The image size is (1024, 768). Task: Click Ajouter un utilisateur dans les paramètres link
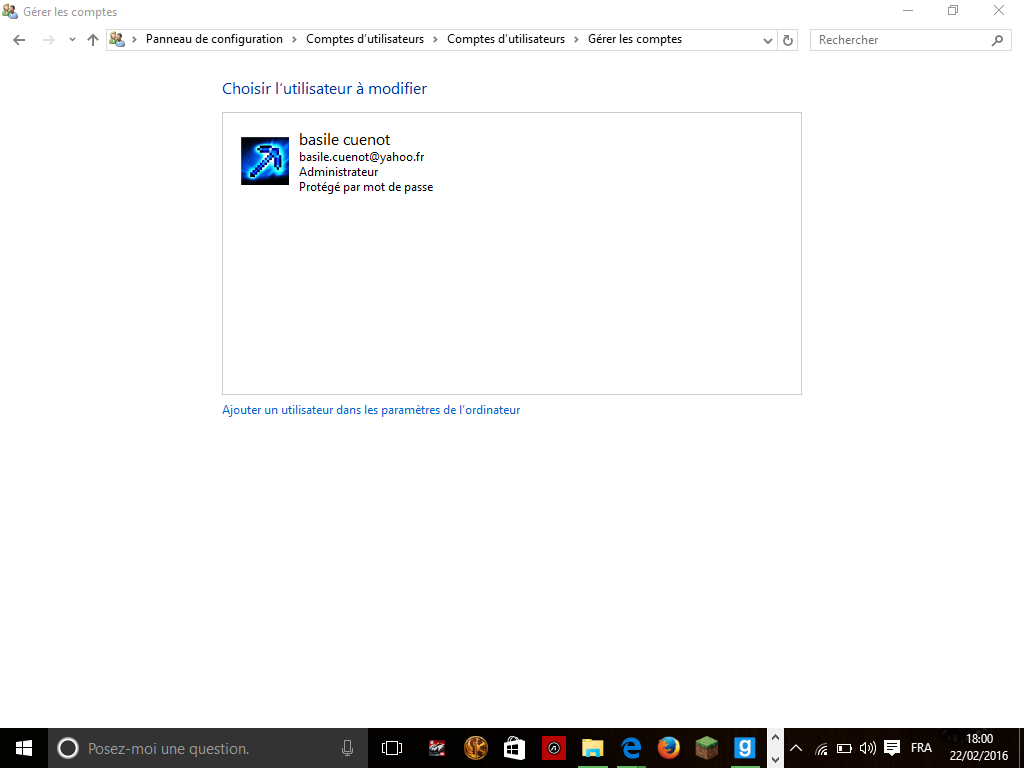[x=371, y=410]
